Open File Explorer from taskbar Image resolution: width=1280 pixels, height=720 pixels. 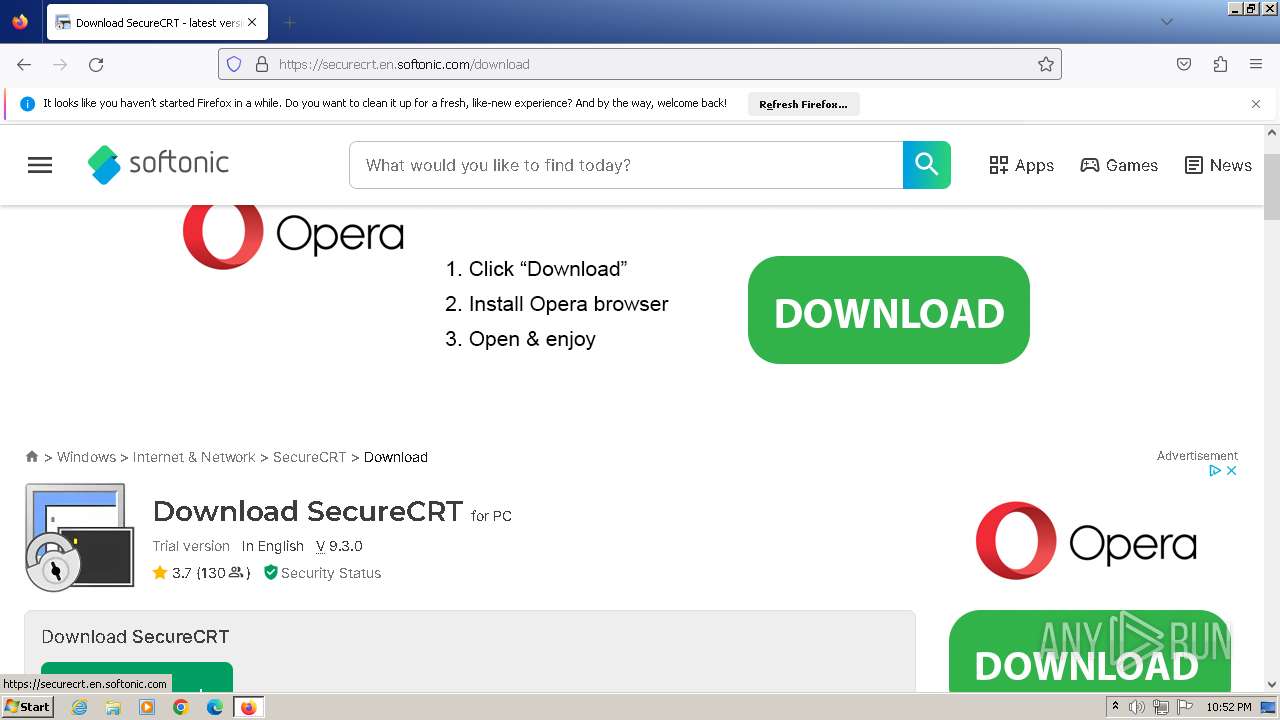point(113,707)
